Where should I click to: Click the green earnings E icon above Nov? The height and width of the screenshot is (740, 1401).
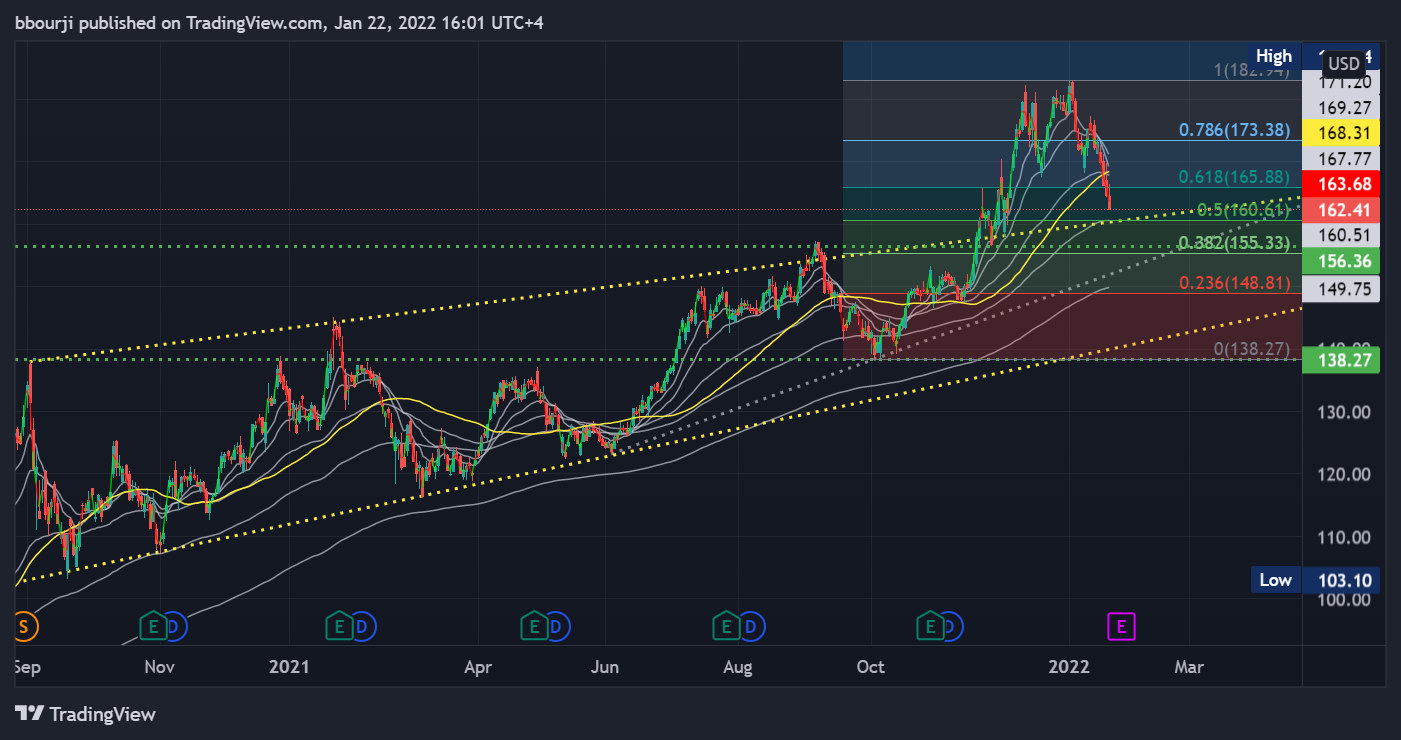coord(154,627)
